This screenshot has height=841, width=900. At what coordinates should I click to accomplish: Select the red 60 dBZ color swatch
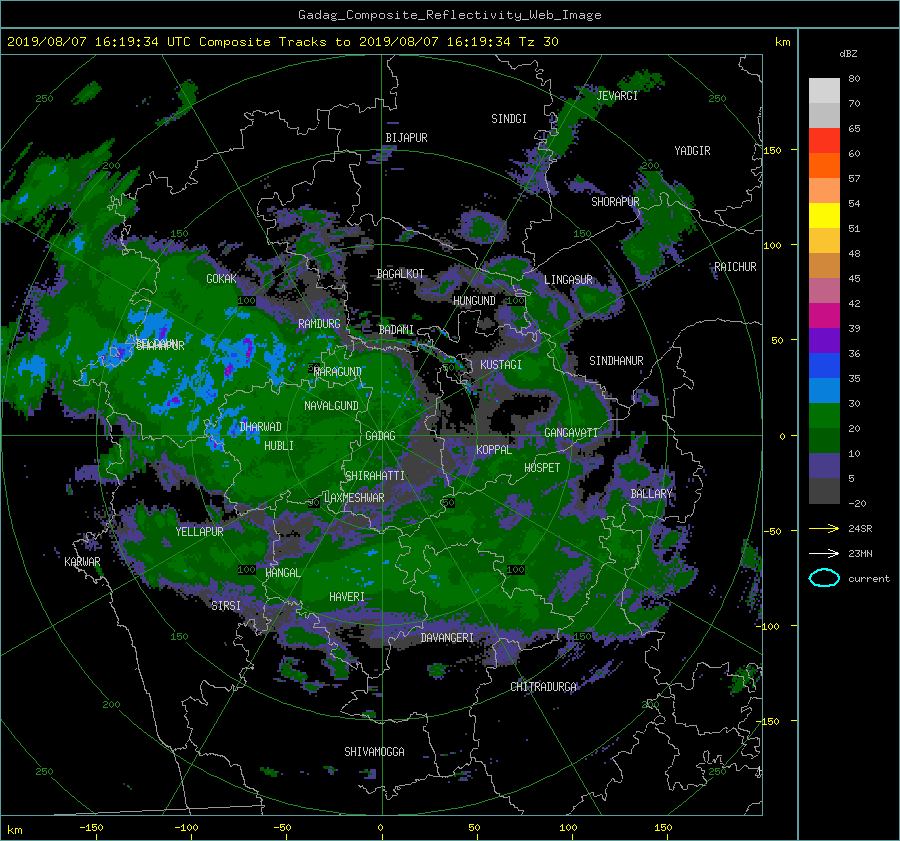click(x=824, y=140)
